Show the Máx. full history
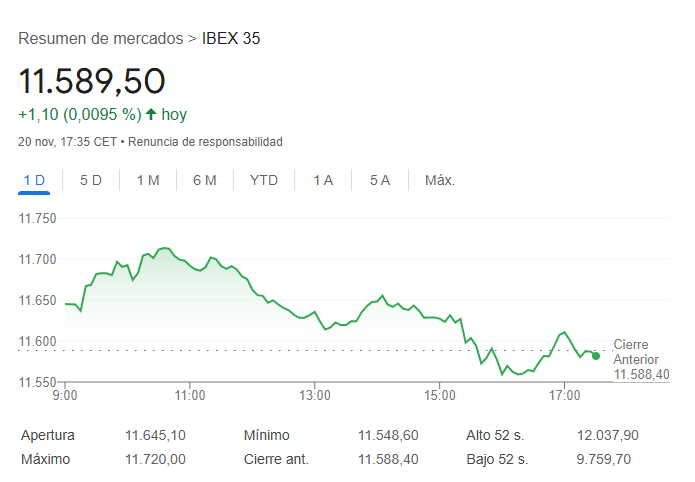Screen dimensions: 695x482 coord(440,180)
